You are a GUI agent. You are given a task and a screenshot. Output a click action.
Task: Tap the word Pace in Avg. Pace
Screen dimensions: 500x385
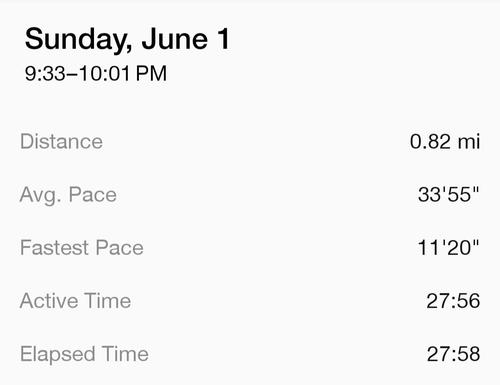pyautogui.click(x=93, y=194)
